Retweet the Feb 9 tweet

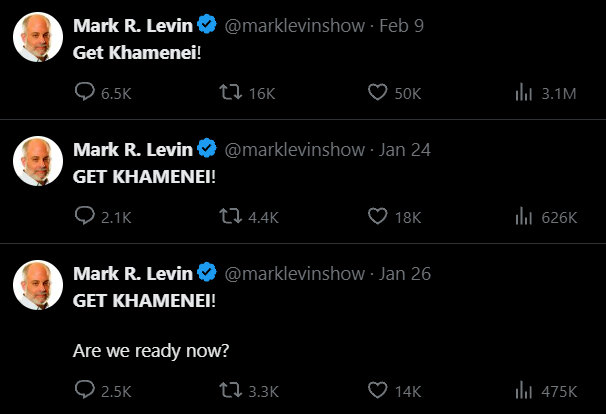tap(231, 93)
